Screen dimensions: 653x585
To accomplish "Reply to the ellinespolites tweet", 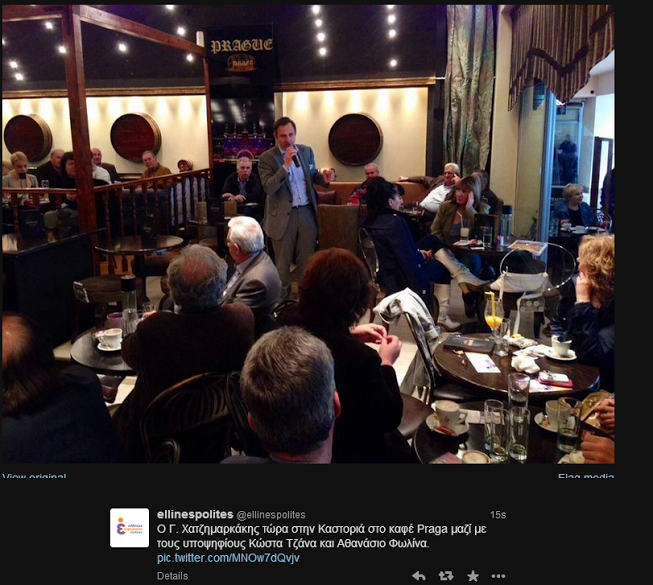I will click(419, 576).
